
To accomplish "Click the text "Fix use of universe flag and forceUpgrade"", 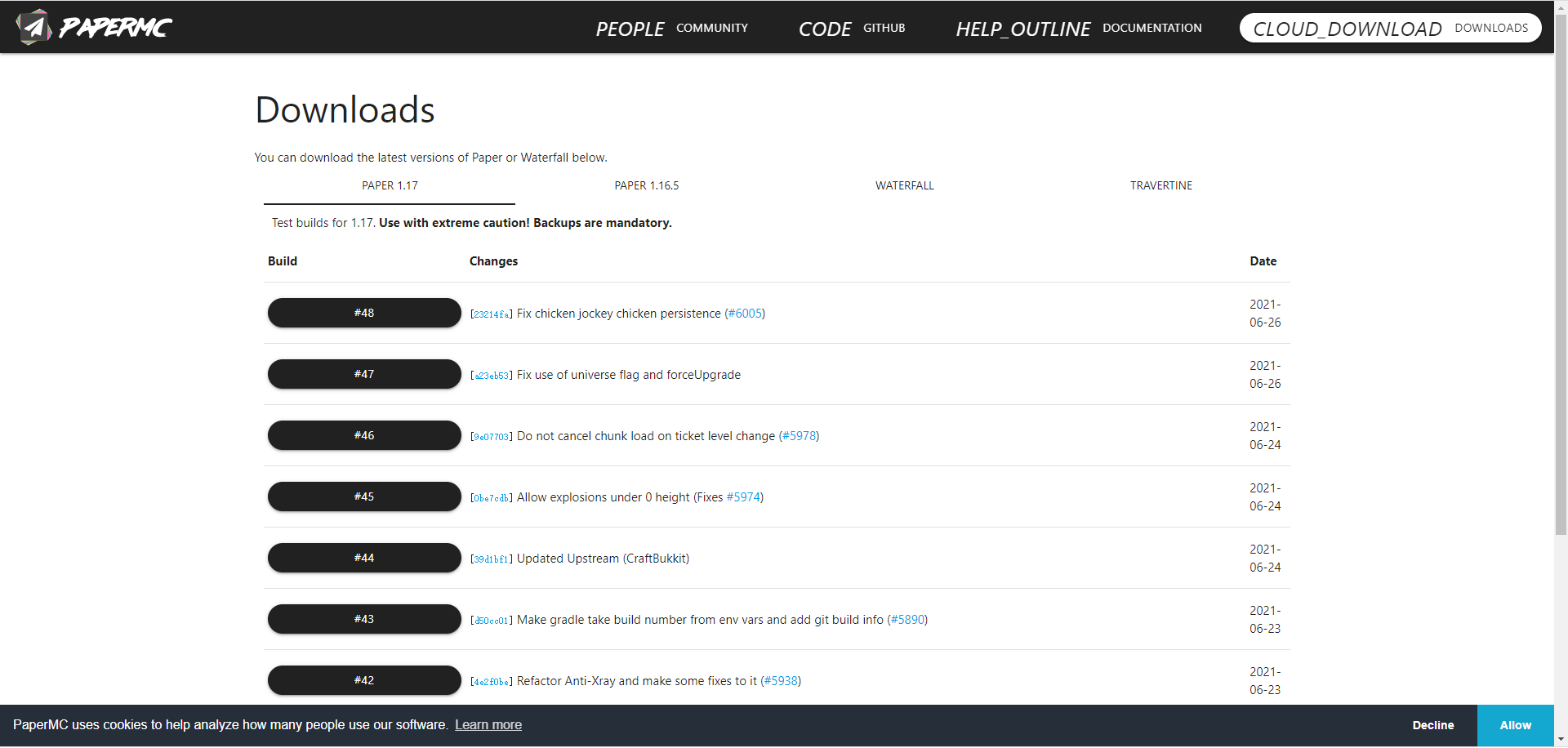I will pos(629,375).
